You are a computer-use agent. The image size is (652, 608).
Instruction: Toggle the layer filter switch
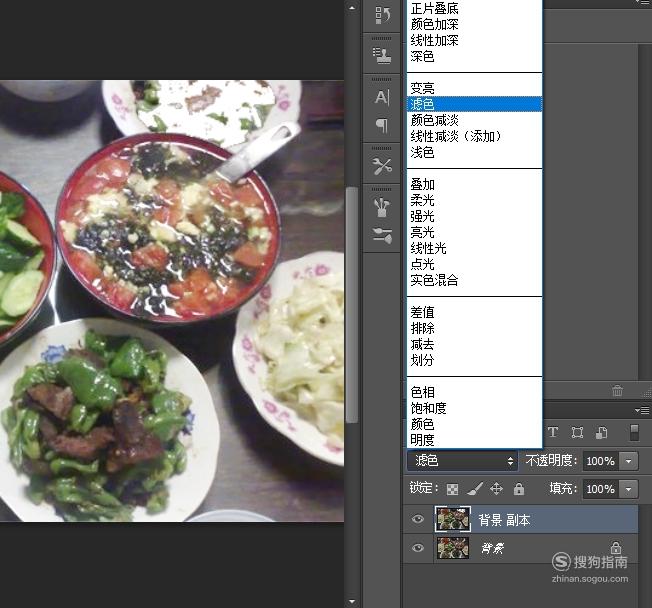[634, 432]
